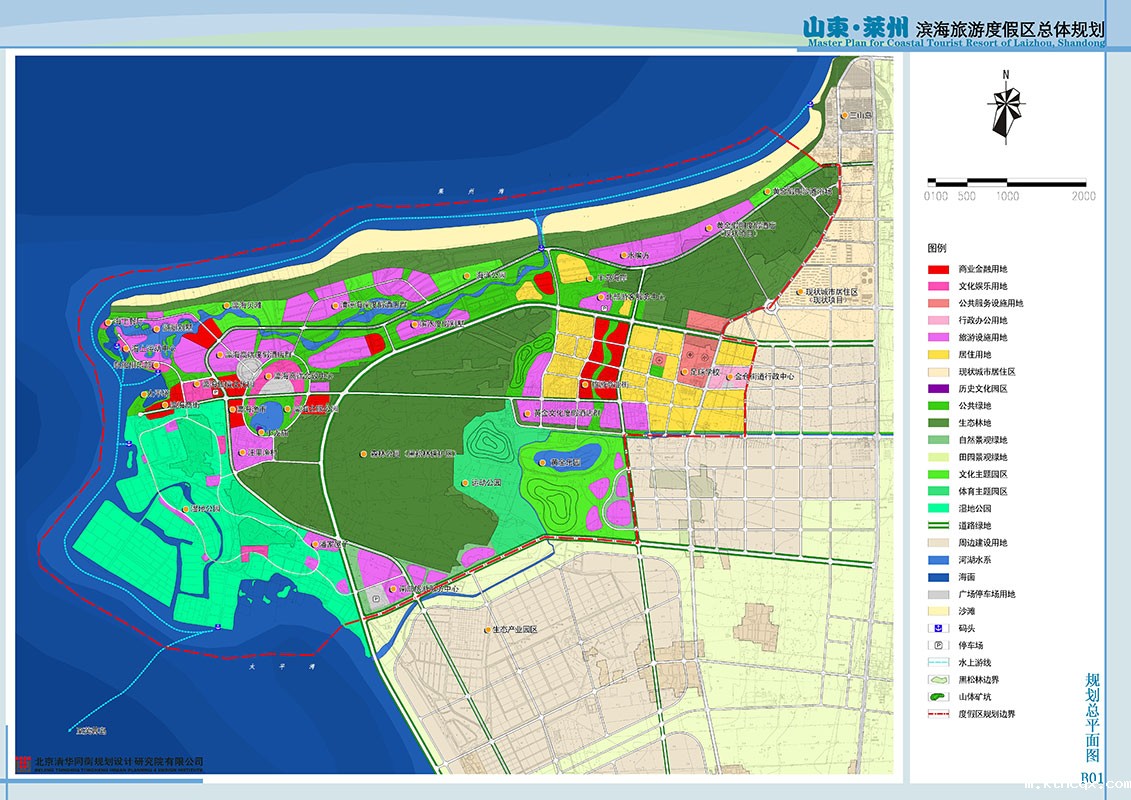Click the 停车场 parking icon in legend
The width and height of the screenshot is (1131, 800).
point(937,645)
